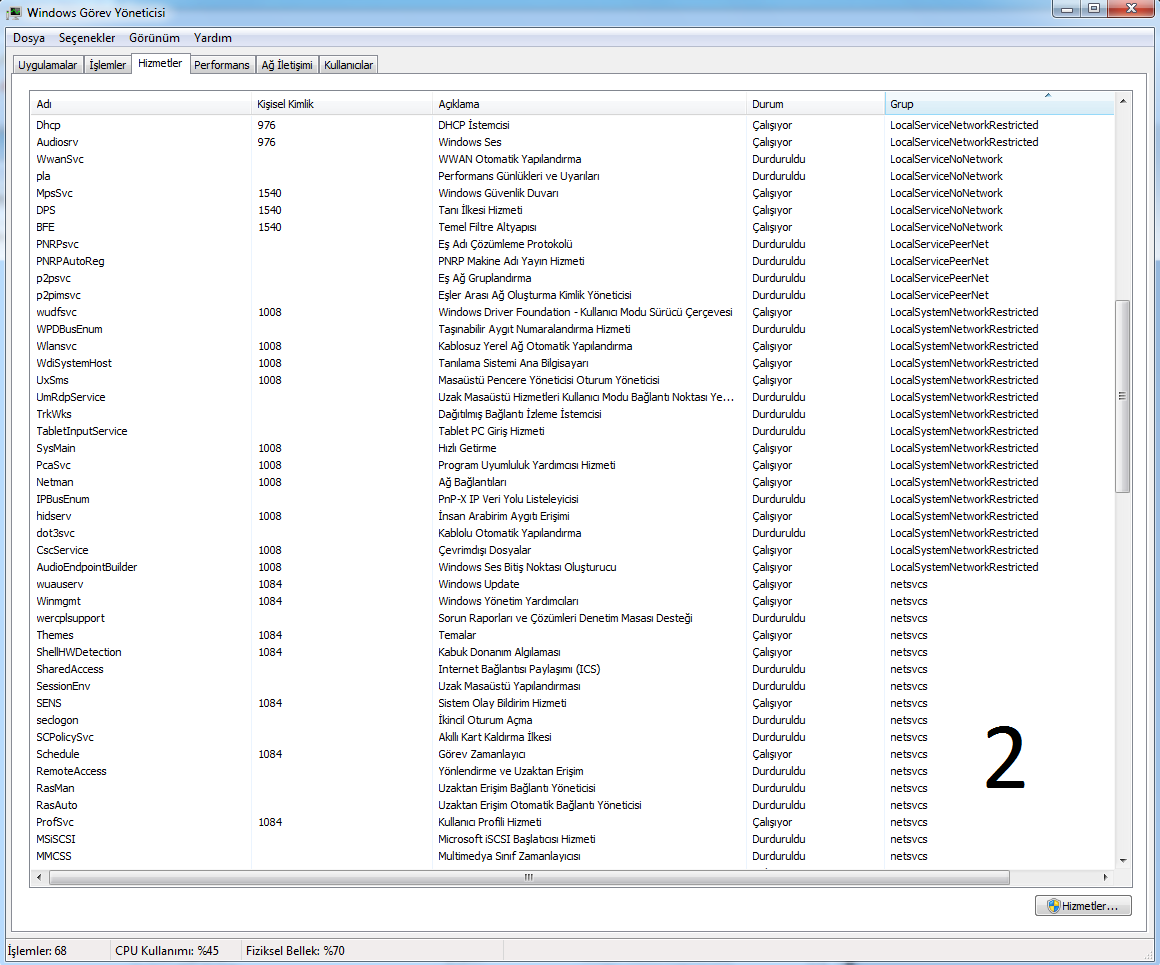Sort by the Durum column header
This screenshot has height=965, width=1160.
[x=815, y=104]
